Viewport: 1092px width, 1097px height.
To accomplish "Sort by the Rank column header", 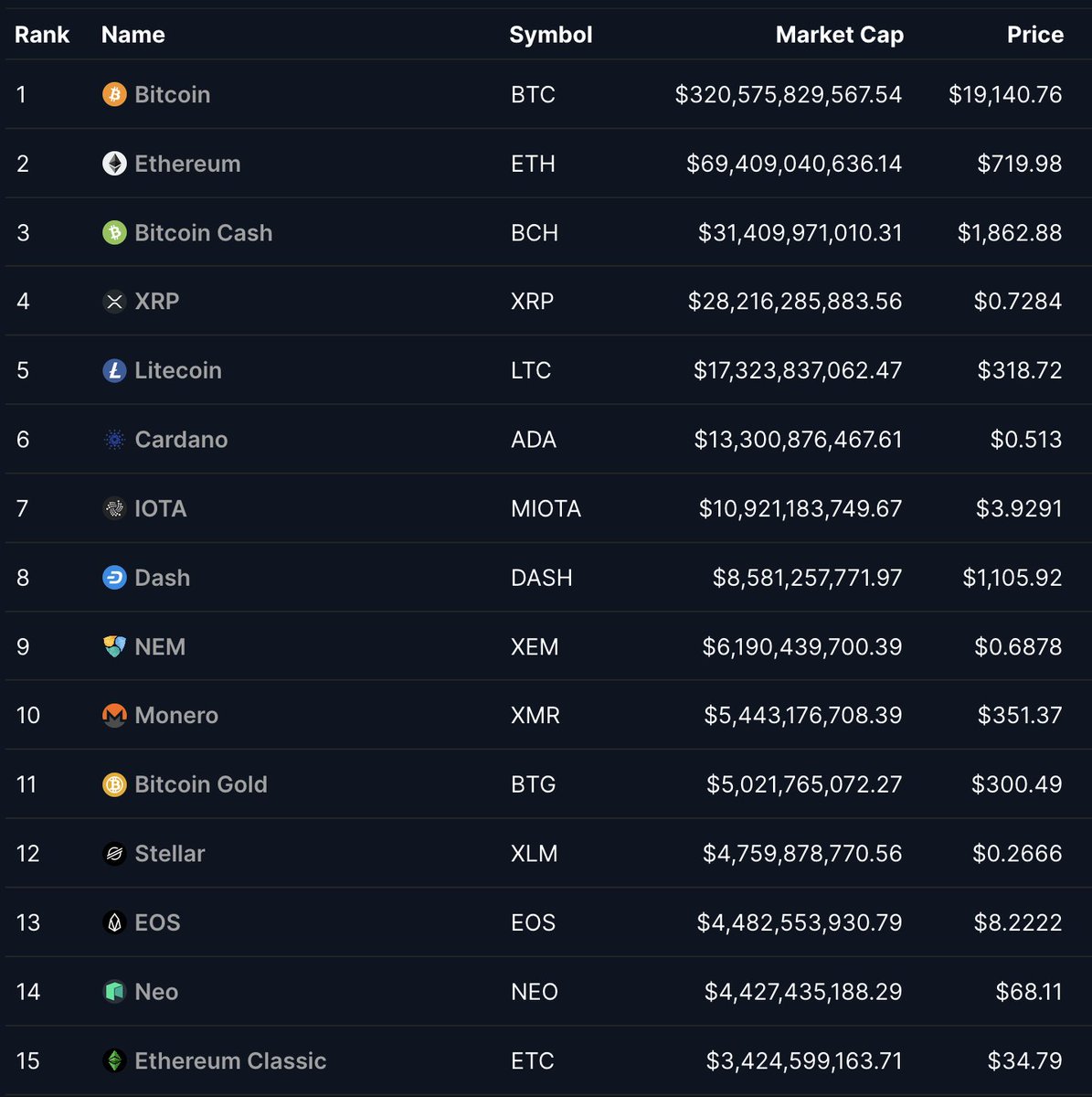I will coord(42,35).
